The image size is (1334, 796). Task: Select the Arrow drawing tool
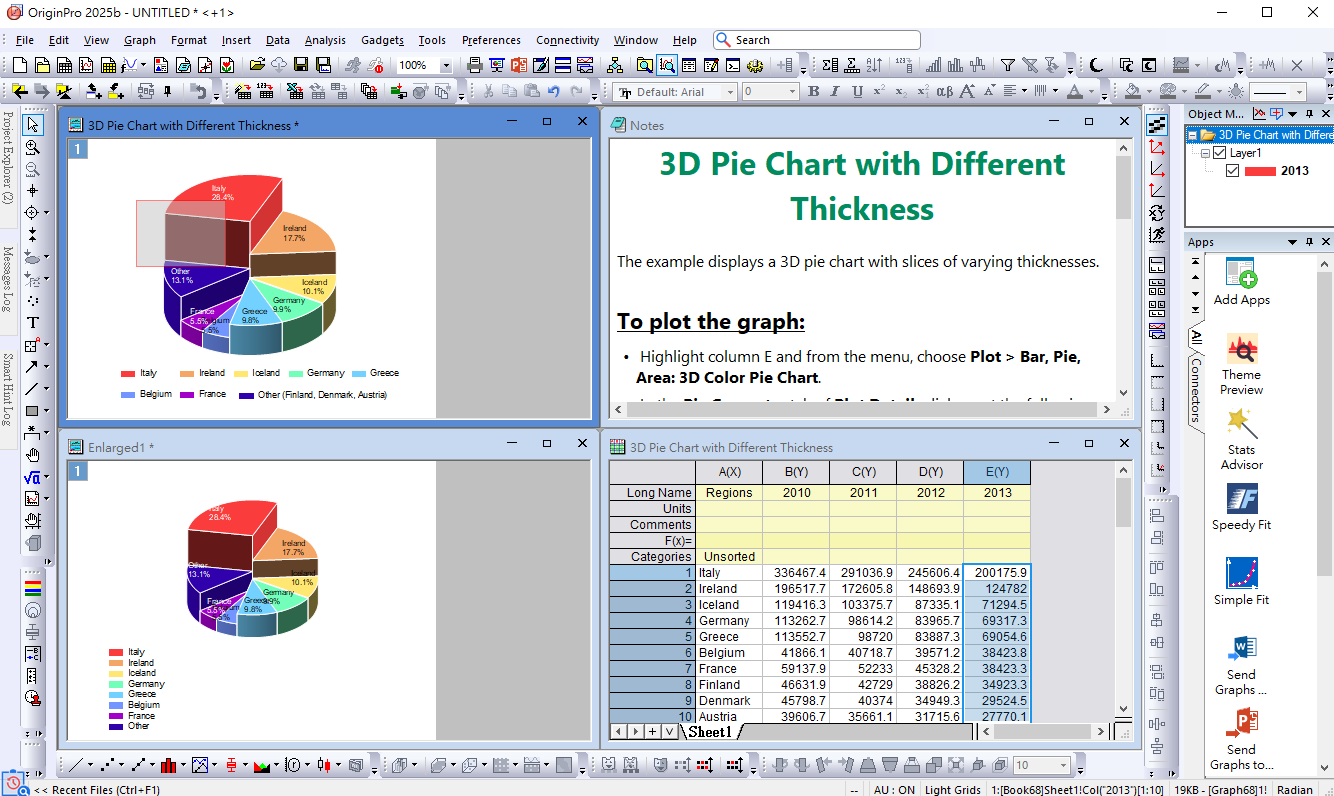click(33, 366)
